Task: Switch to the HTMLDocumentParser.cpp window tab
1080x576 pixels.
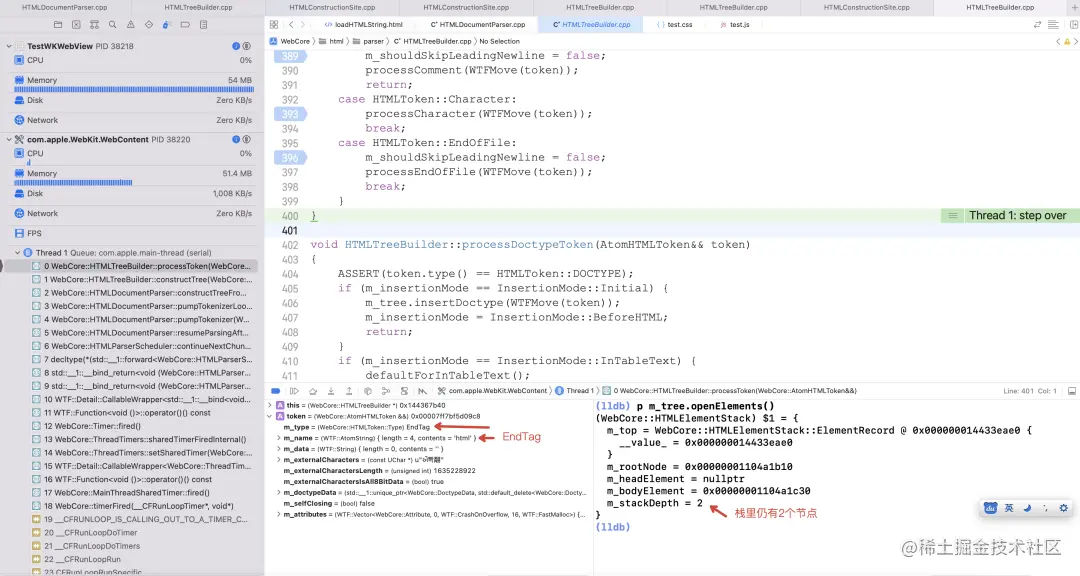Action: tap(65, 8)
